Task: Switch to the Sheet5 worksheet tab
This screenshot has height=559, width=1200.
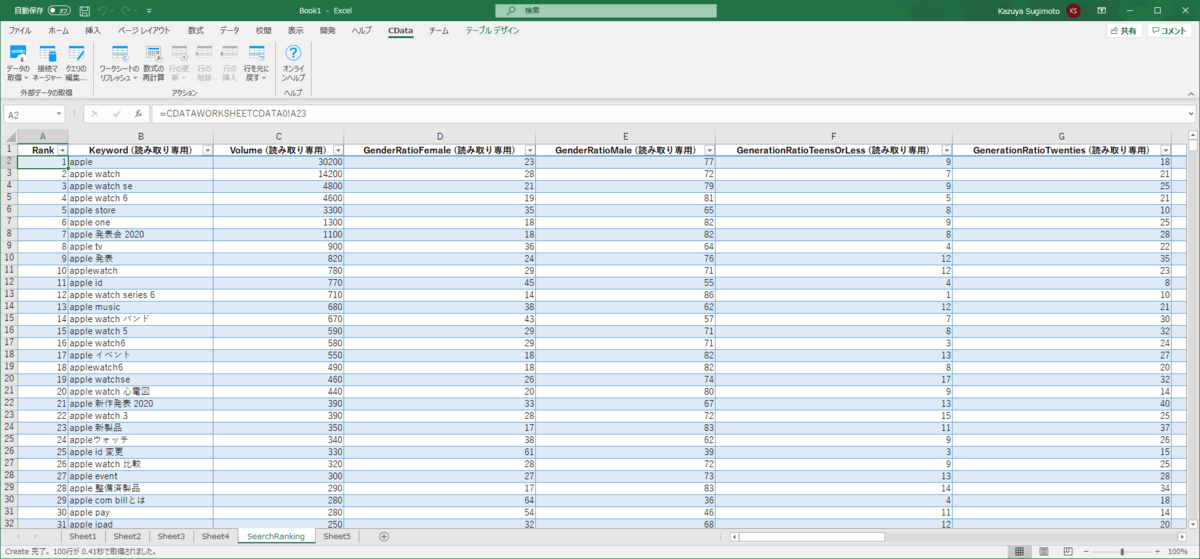Action: coord(337,537)
